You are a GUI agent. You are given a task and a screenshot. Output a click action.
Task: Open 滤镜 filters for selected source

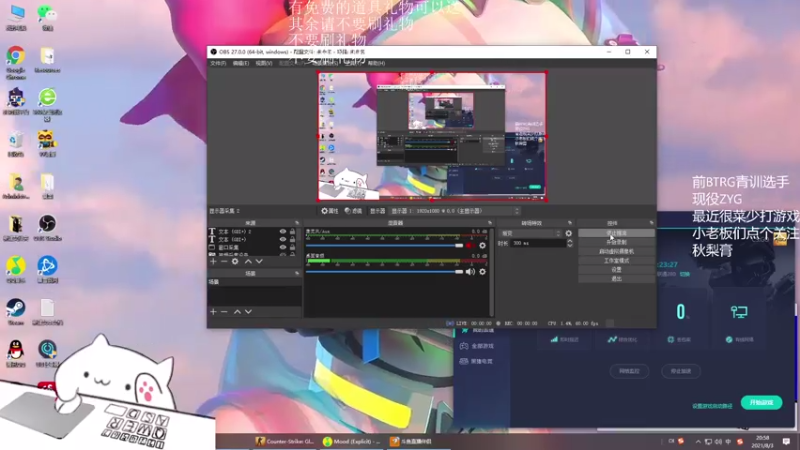click(x=353, y=211)
